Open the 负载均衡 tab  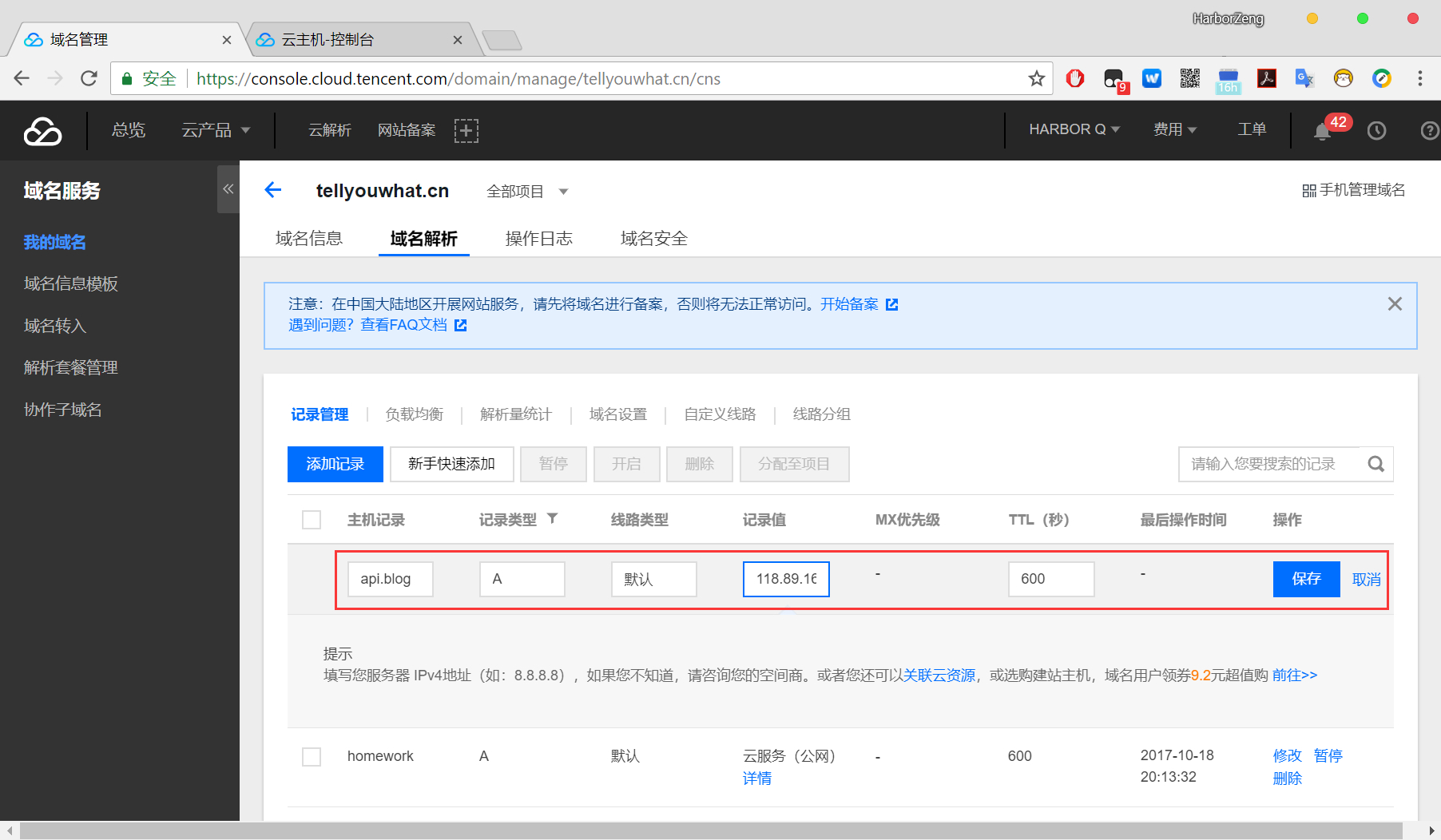tap(414, 414)
